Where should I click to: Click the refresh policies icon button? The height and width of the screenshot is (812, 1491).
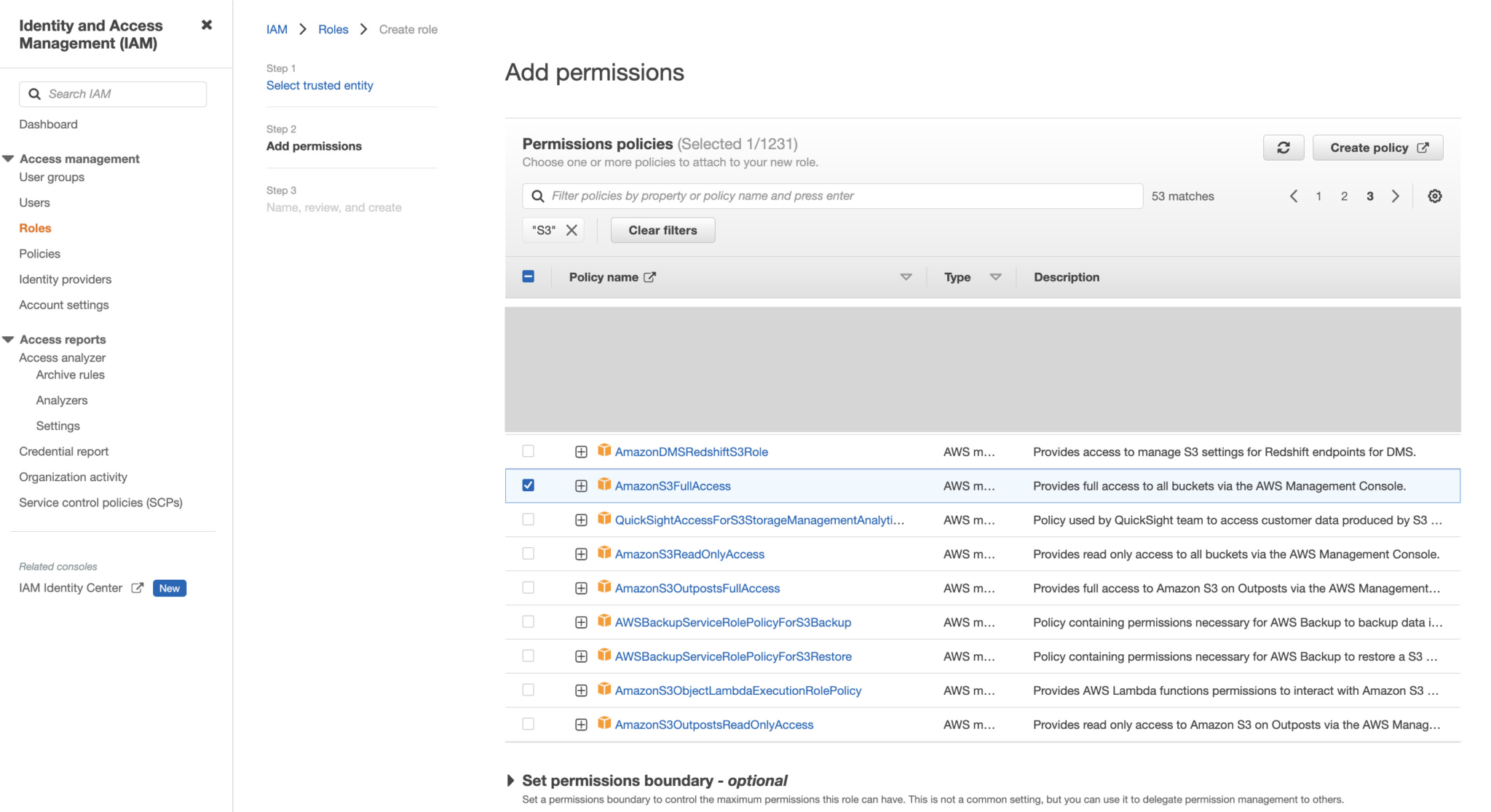(x=1283, y=148)
